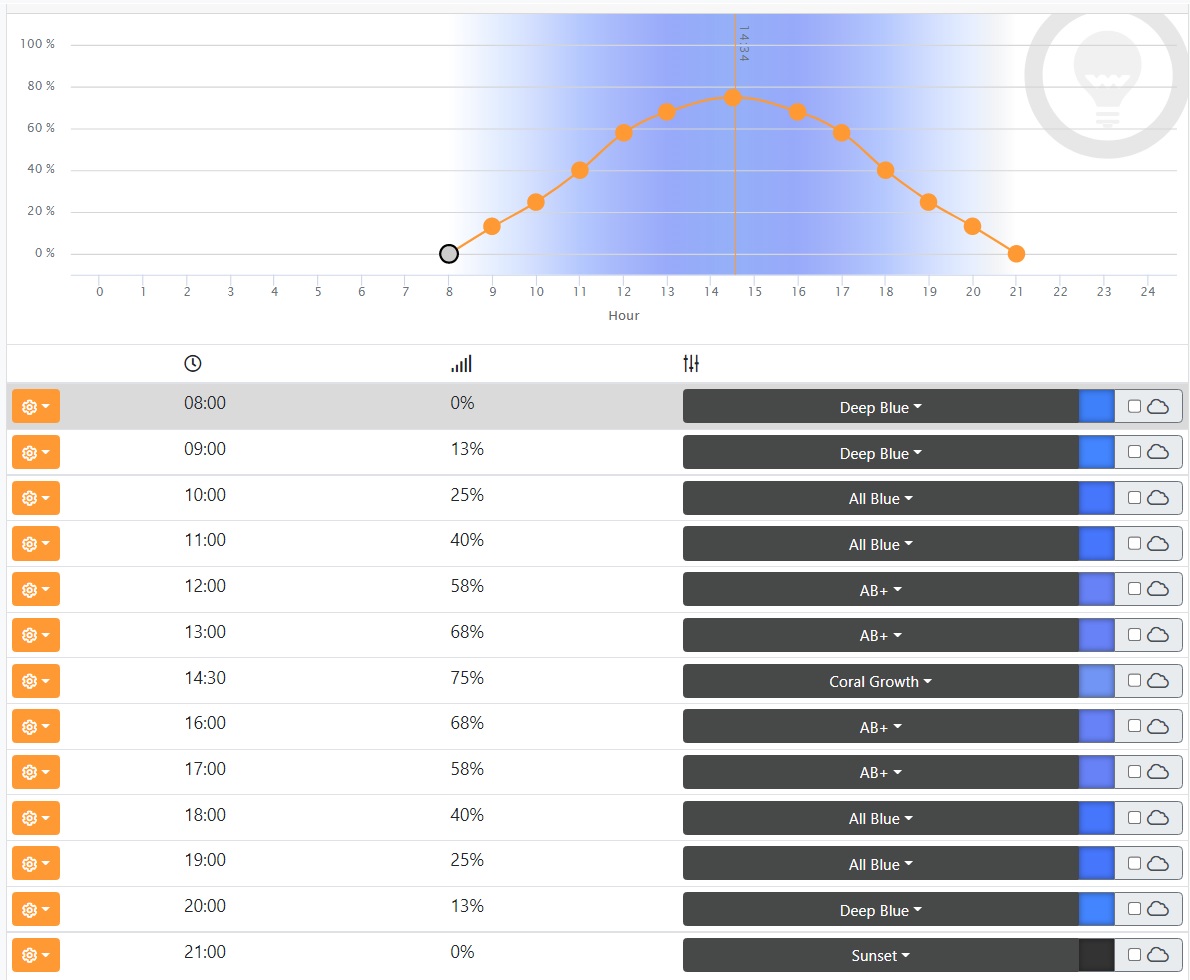This screenshot has height=980, width=1190.
Task: Select the grey 08:00 point on the graph
Action: 449,254
